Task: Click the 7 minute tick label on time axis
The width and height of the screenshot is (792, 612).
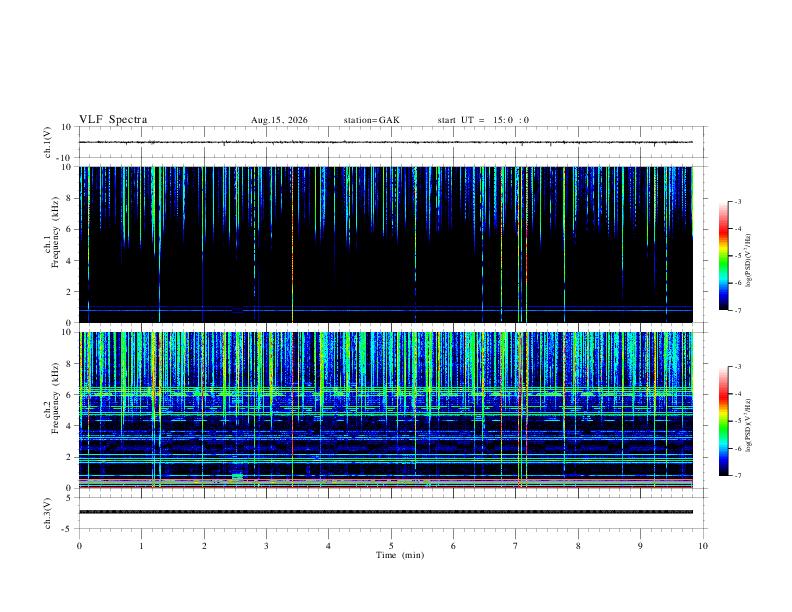Action: pos(516,546)
